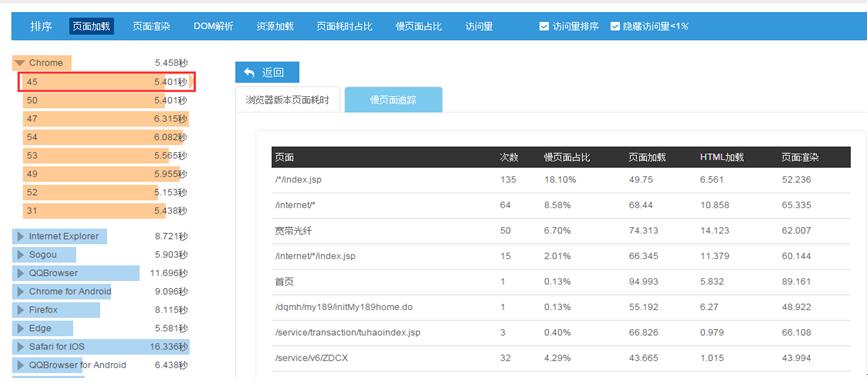The image size is (868, 387).
Task: Click the back arrow icon in 返回
Action: tap(249, 73)
